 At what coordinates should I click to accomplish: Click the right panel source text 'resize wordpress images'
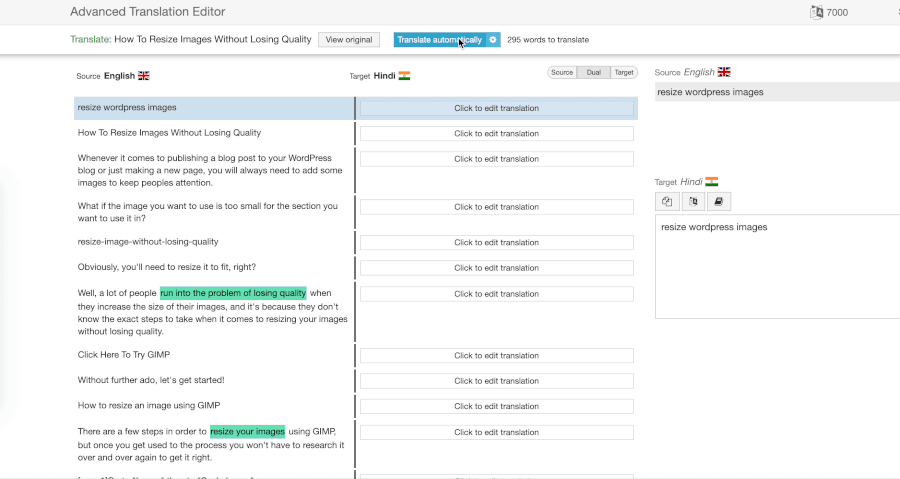(710, 92)
